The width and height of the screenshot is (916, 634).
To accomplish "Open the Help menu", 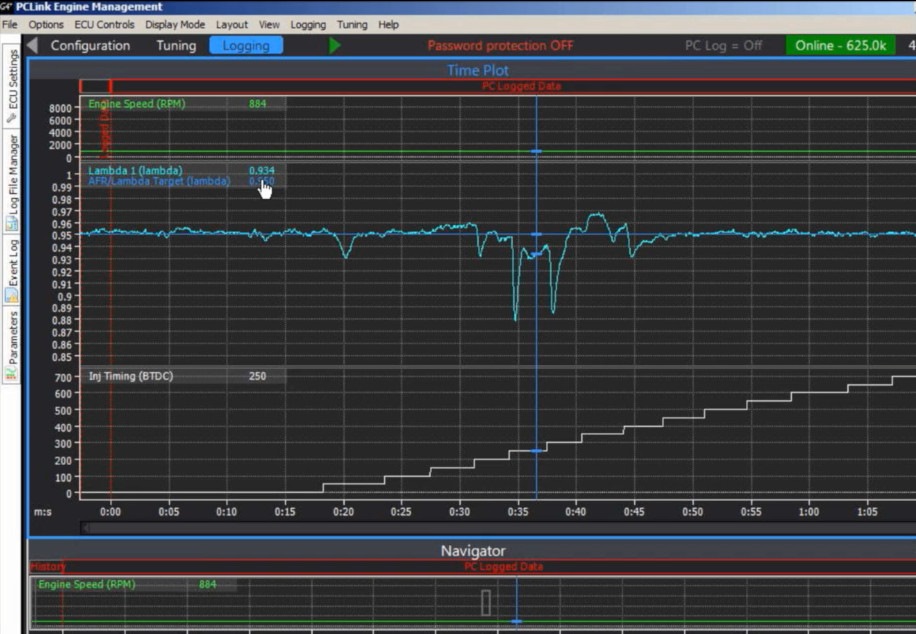I will click(x=388, y=25).
